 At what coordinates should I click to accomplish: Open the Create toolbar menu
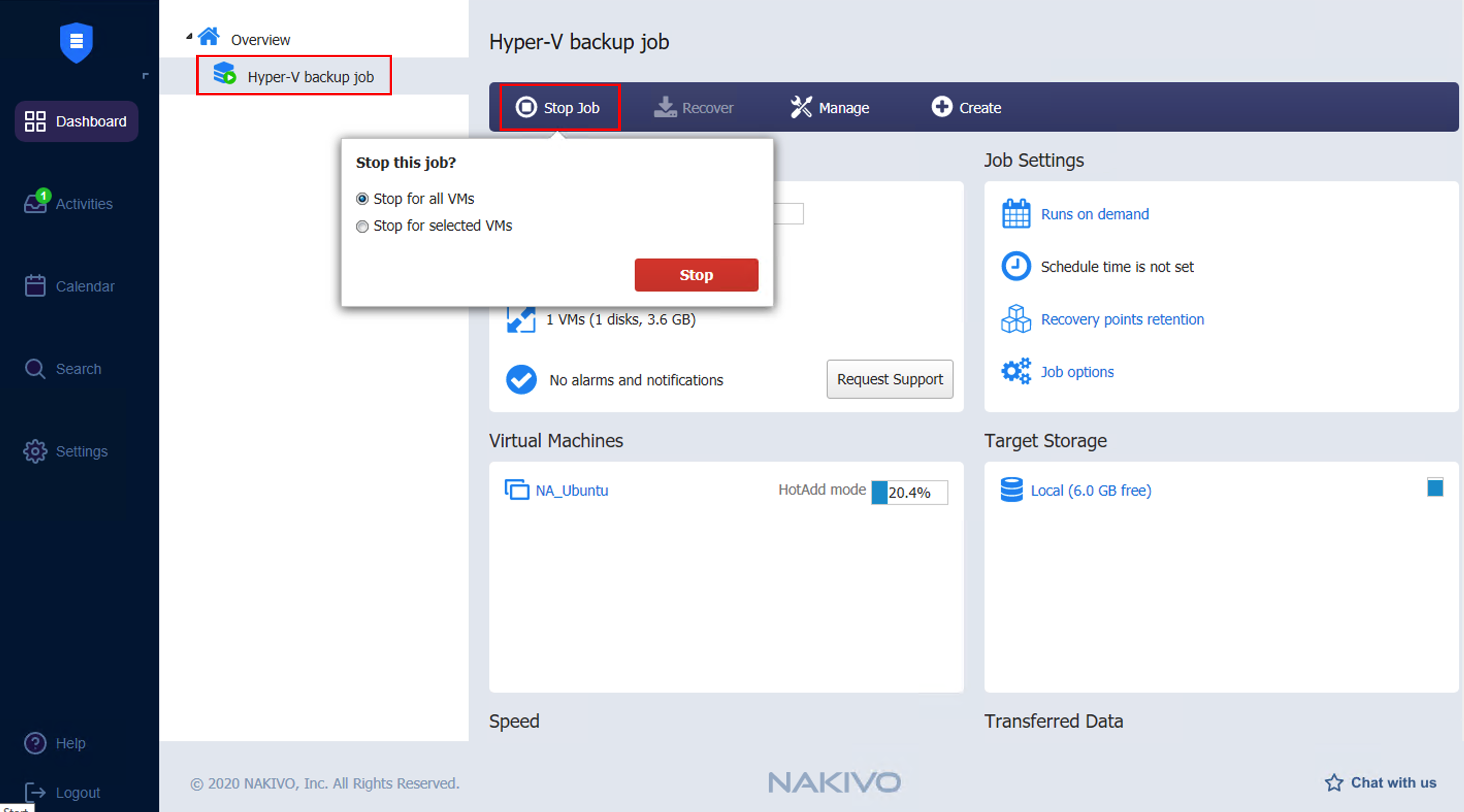[x=966, y=107]
